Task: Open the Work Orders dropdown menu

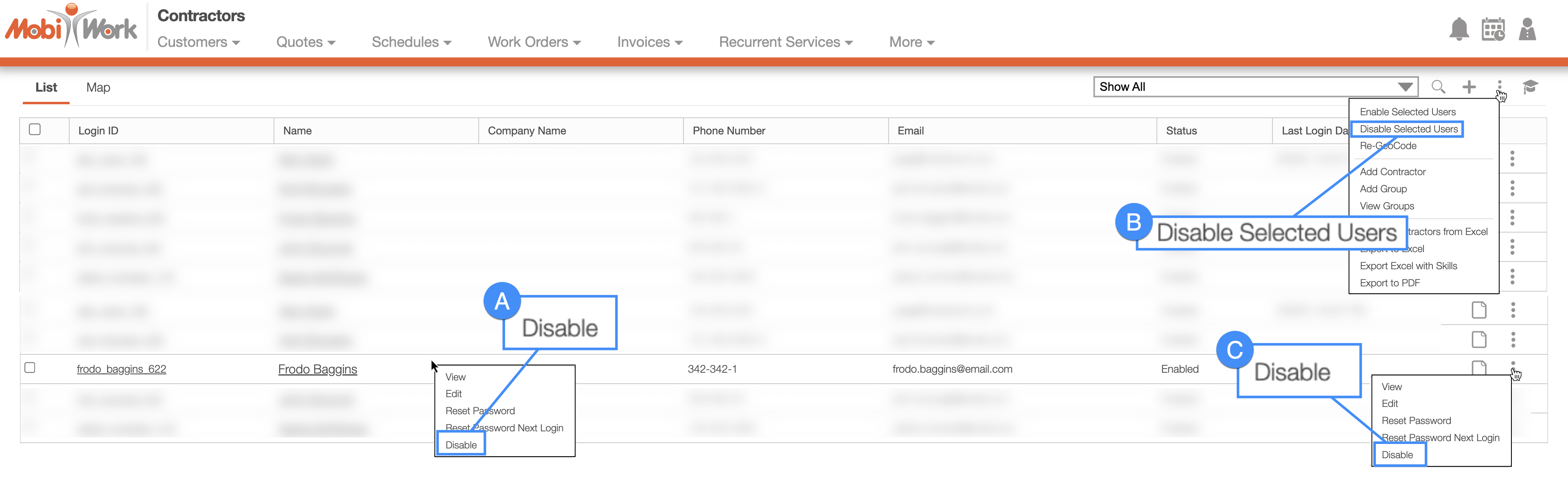Action: 534,42
